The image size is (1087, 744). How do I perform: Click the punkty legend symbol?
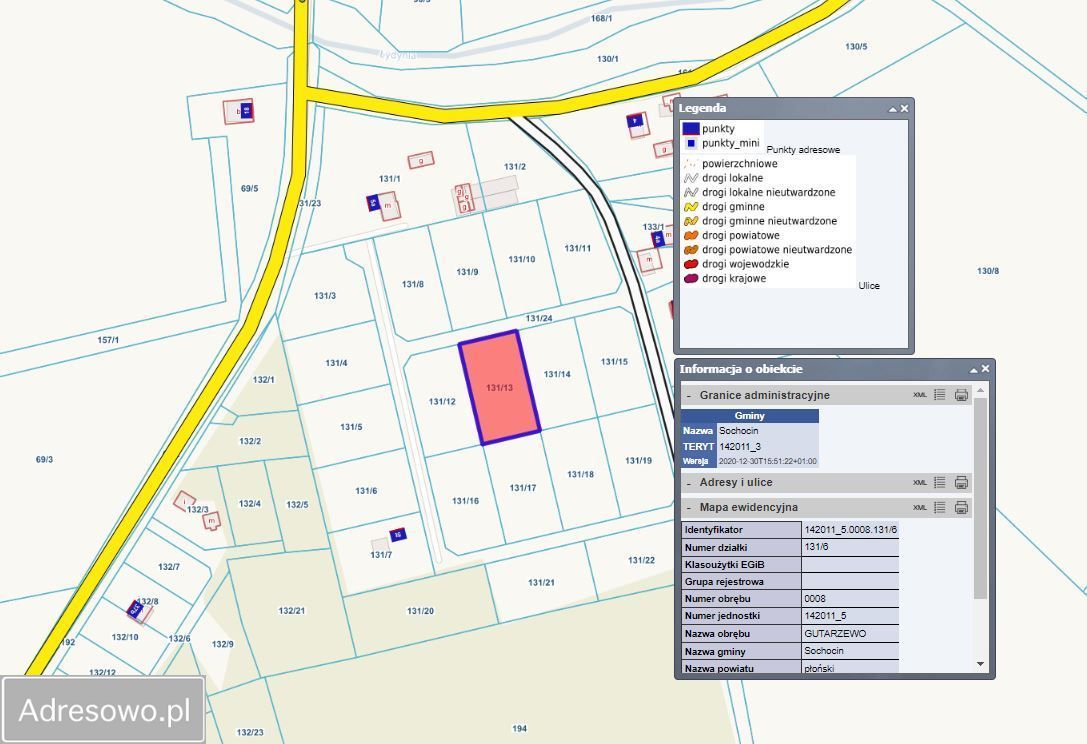point(690,128)
